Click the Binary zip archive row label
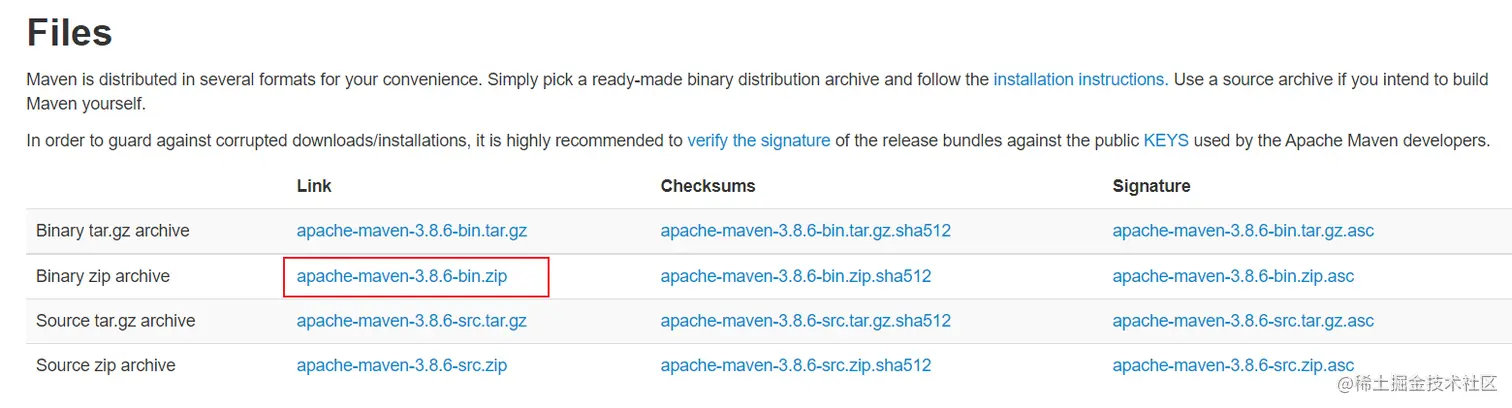Viewport: 1512px width, 408px height. 103,276
